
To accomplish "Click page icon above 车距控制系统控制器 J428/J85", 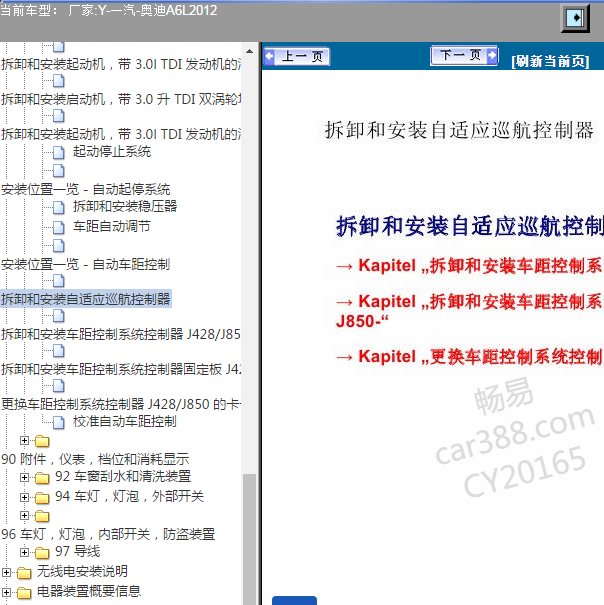I will click(59, 316).
